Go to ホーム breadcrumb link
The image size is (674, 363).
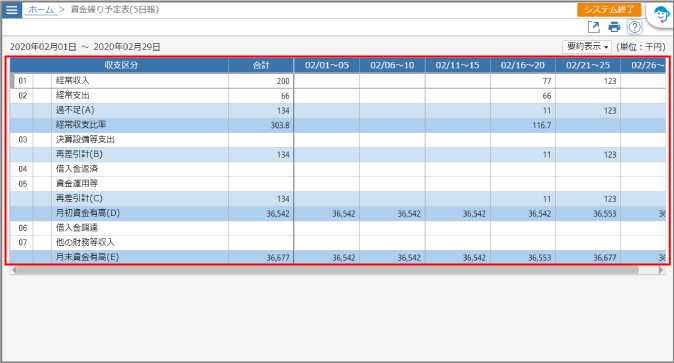(x=41, y=9)
